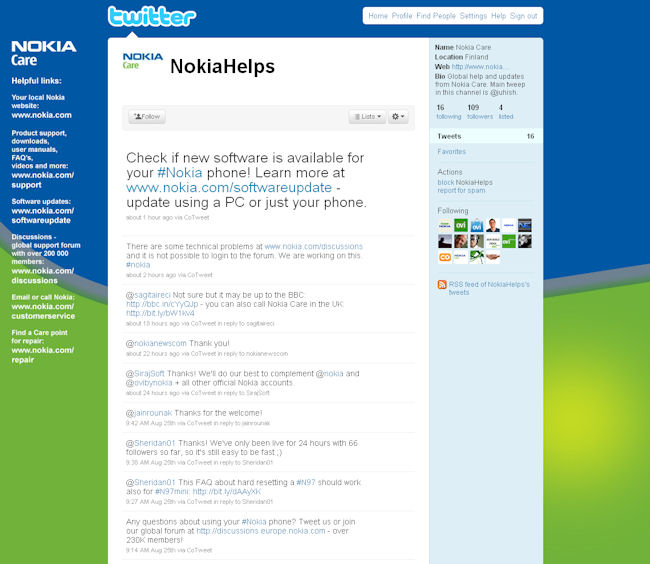Image resolution: width=650 pixels, height=564 pixels.
Task: Open the dark blue-lettered logo avatar
Action: (x=525, y=225)
